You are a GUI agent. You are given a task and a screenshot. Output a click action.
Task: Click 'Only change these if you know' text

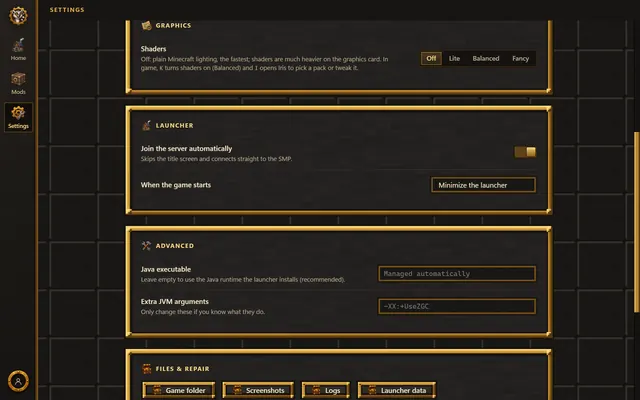pyautogui.click(x=203, y=312)
